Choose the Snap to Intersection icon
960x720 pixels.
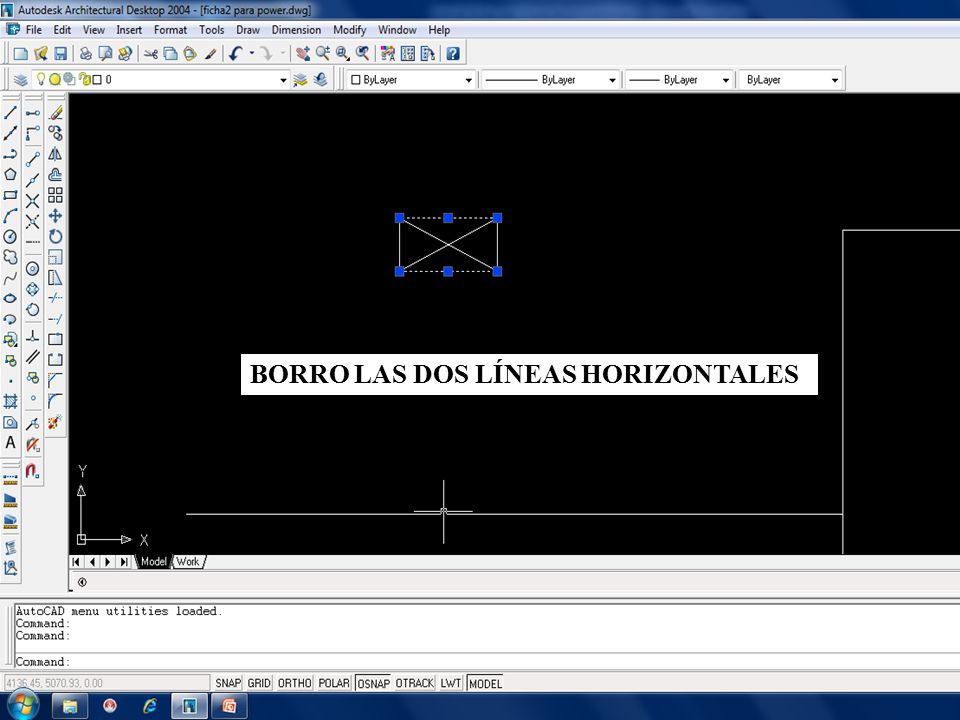tap(33, 201)
